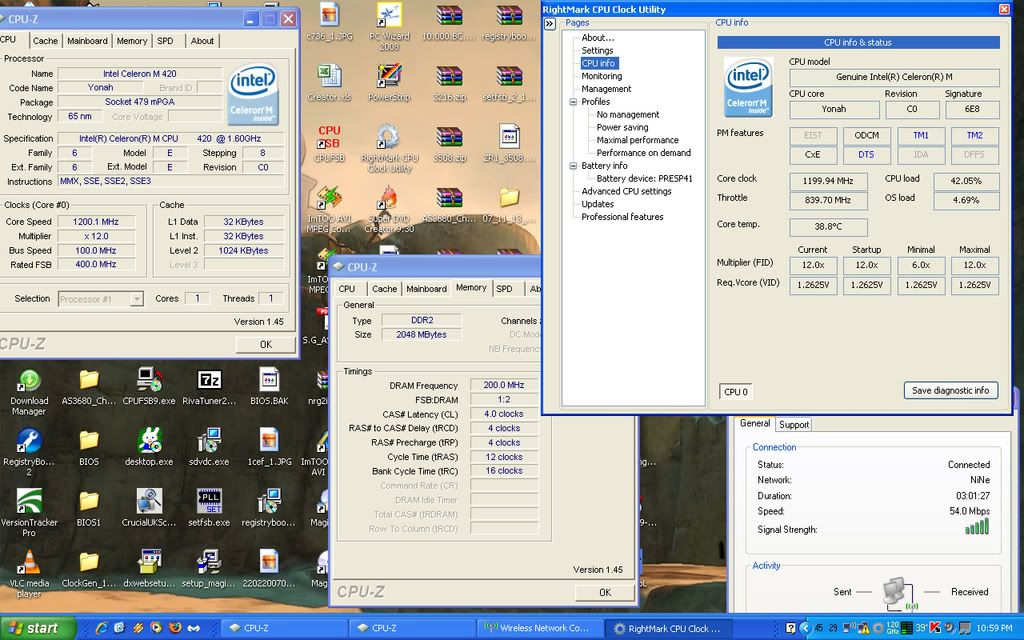This screenshot has height=640, width=1024.
Task: Click the TM1 feature box in PM features
Action: tap(920, 135)
